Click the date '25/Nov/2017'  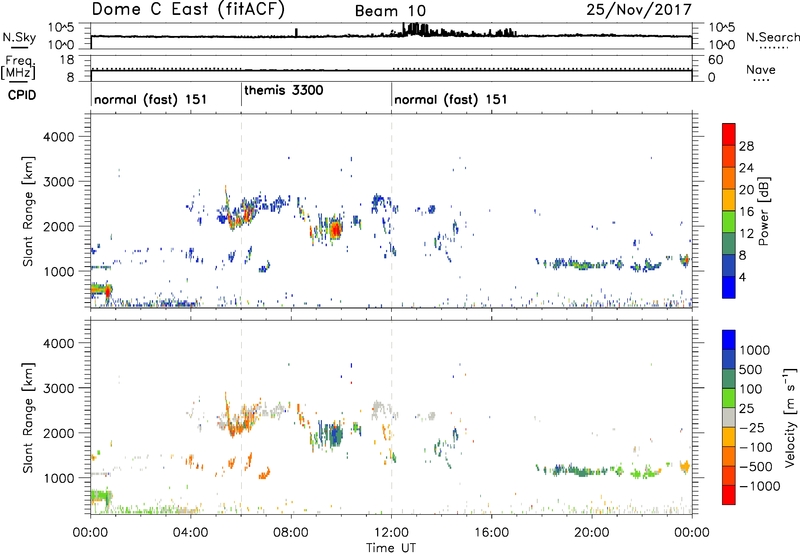(639, 10)
